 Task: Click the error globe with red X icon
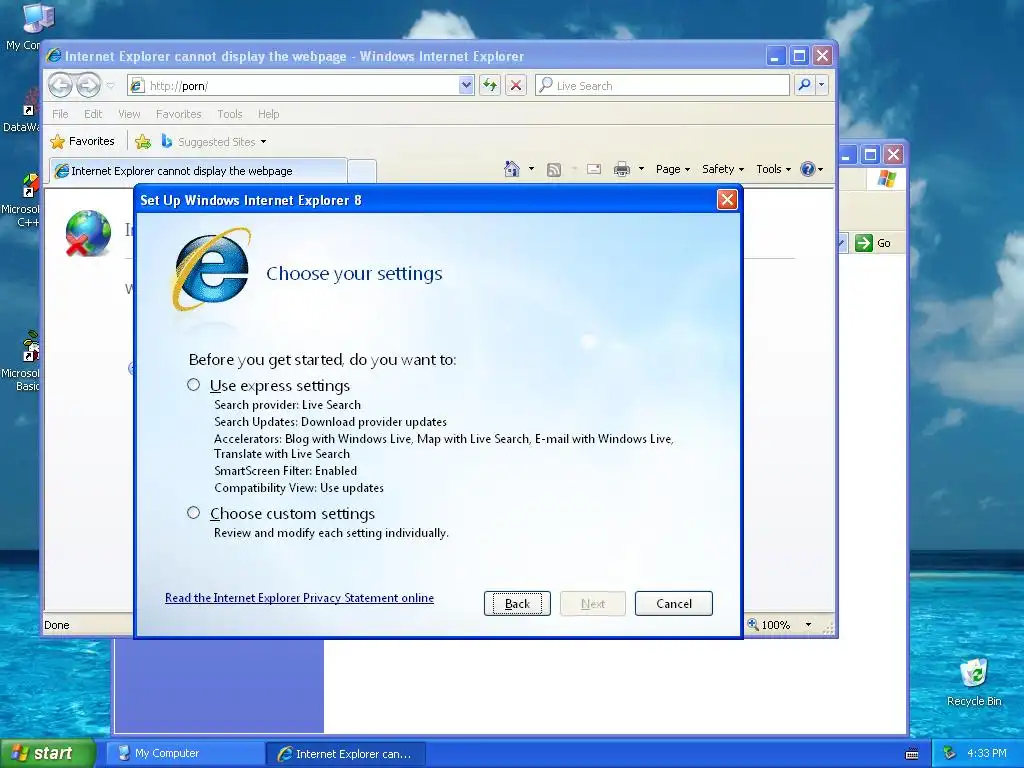point(88,233)
